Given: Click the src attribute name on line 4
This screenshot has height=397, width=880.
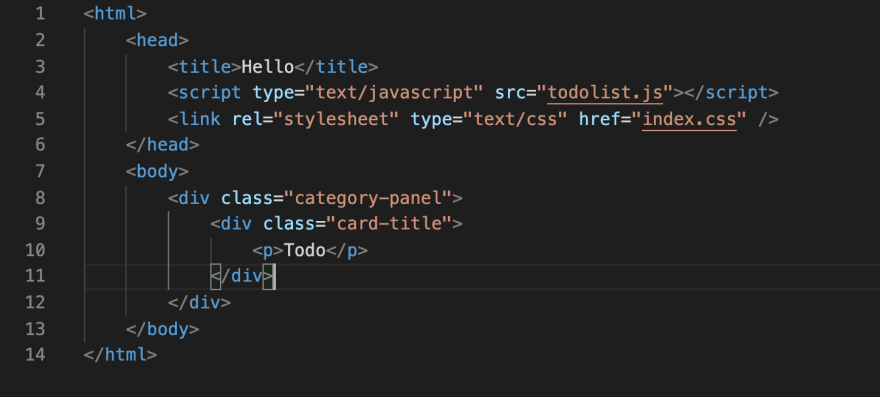Looking at the screenshot, I should 510,93.
